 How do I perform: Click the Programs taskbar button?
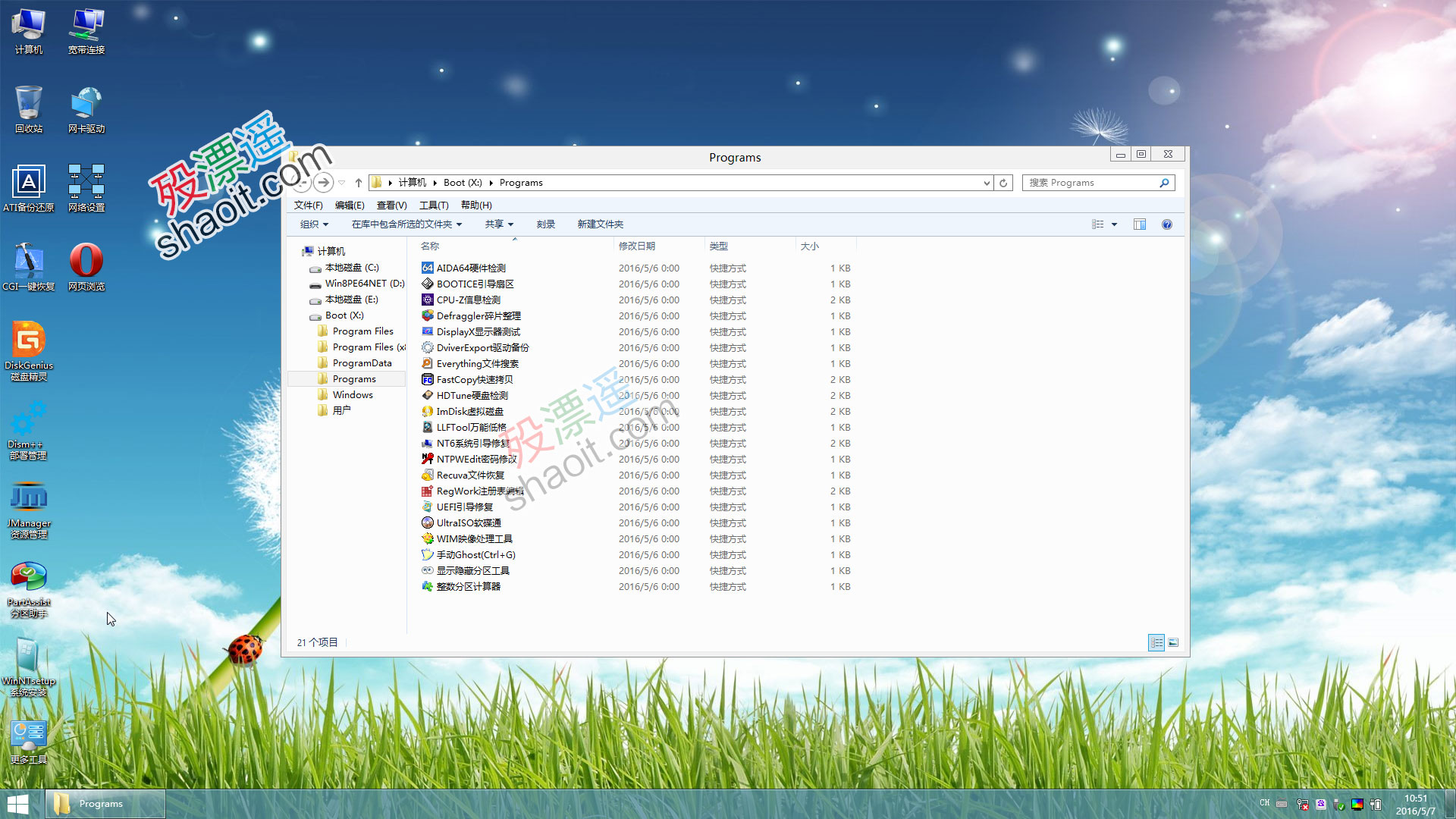(x=105, y=804)
